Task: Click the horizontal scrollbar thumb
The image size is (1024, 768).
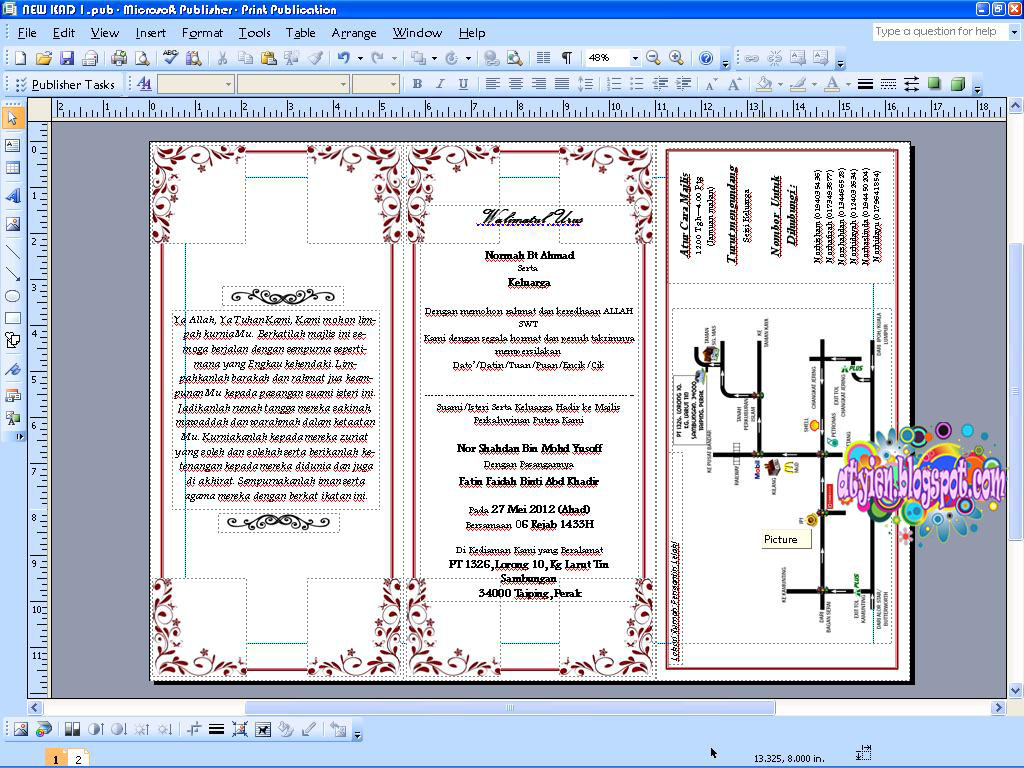Action: (x=510, y=707)
